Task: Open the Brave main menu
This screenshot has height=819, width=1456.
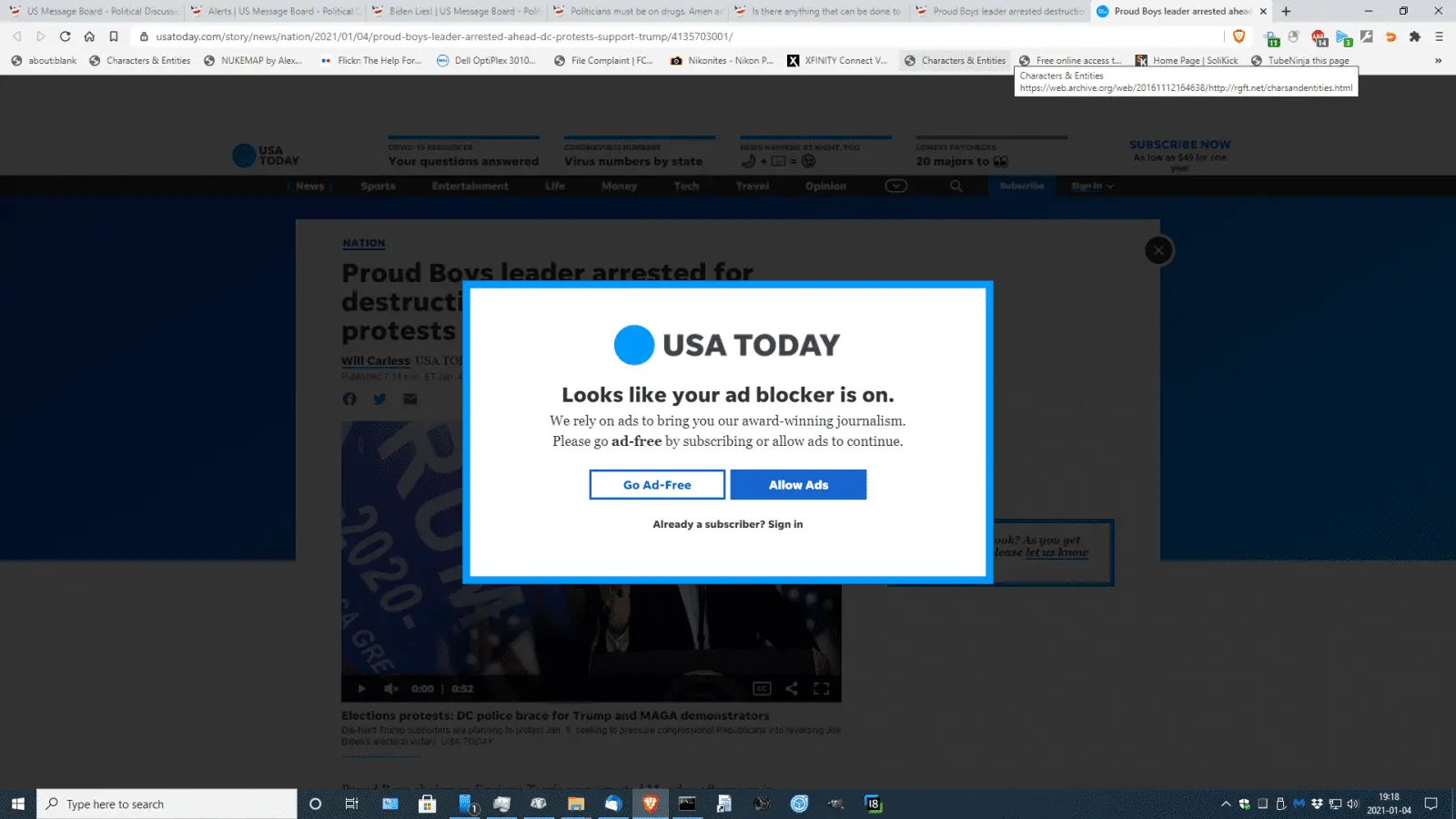Action: (x=1439, y=36)
